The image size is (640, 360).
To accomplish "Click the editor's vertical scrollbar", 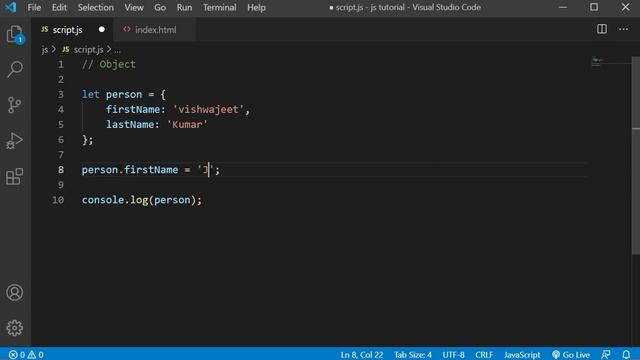I will coord(636,155).
